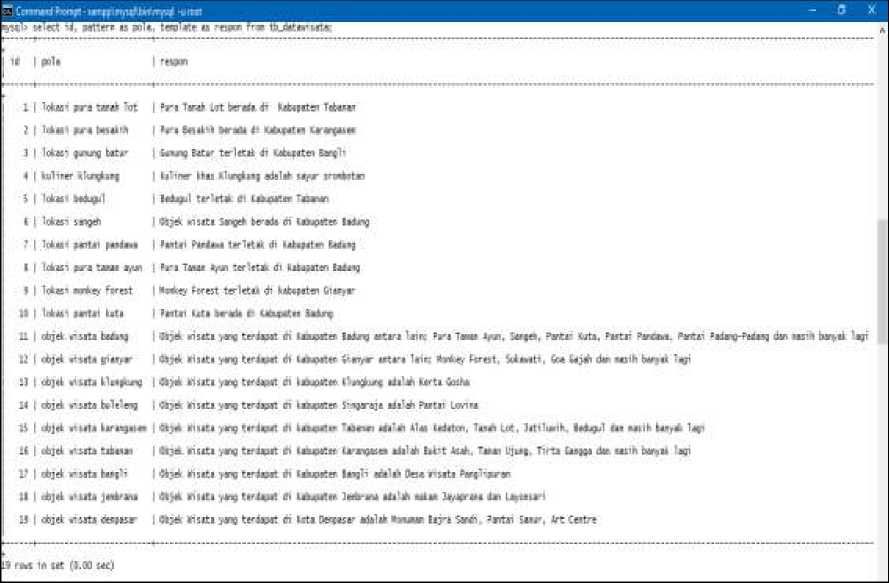Click 'lokasi pura tanah lot' in row 1
The image size is (889, 583).
click(89, 107)
